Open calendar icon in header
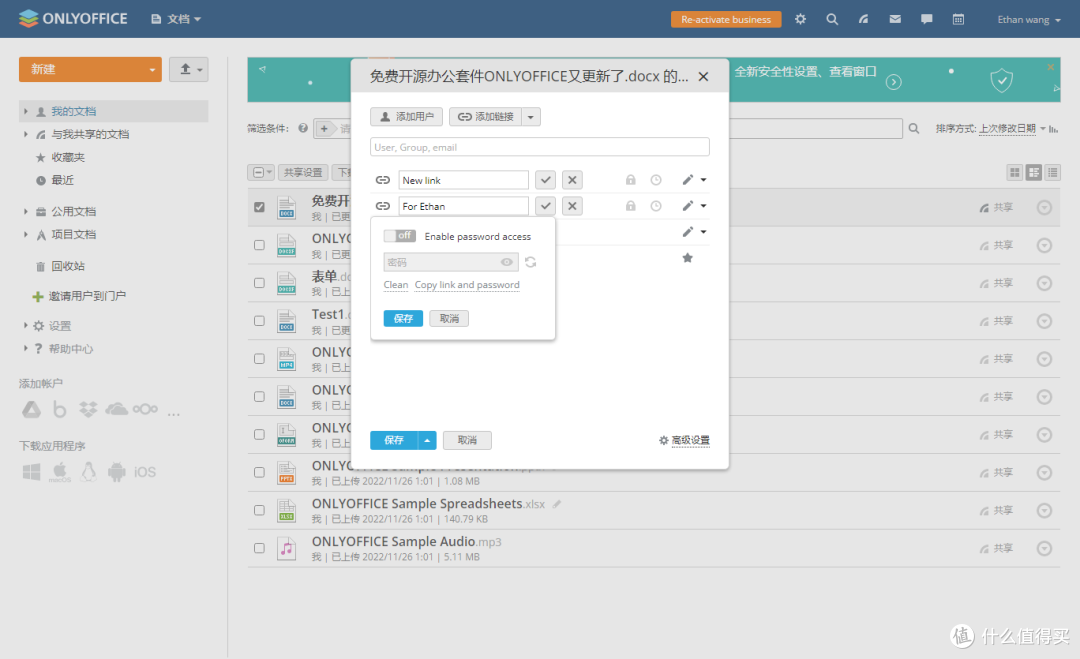 click(958, 19)
